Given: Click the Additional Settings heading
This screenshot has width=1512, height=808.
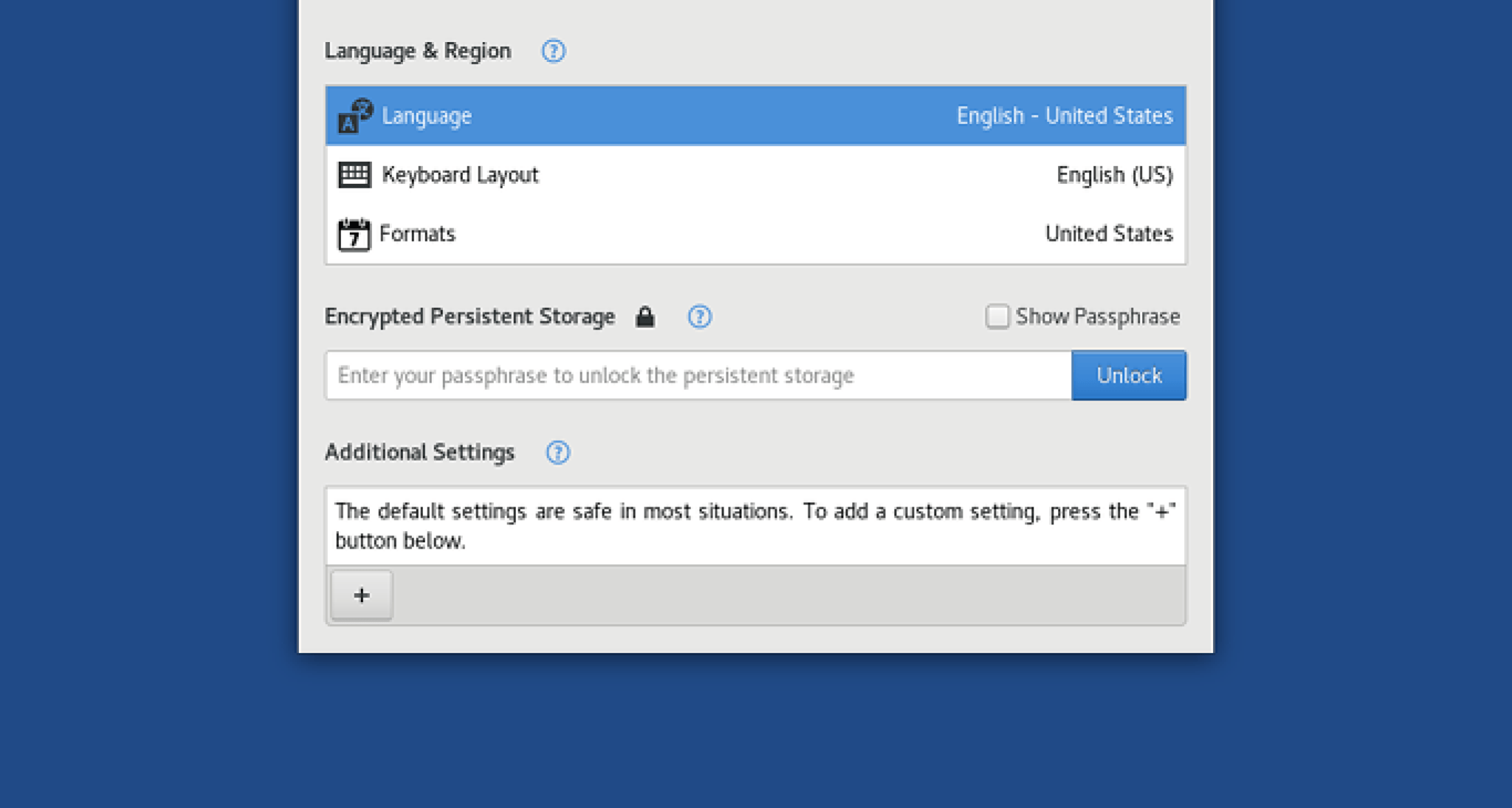Looking at the screenshot, I should click(419, 452).
